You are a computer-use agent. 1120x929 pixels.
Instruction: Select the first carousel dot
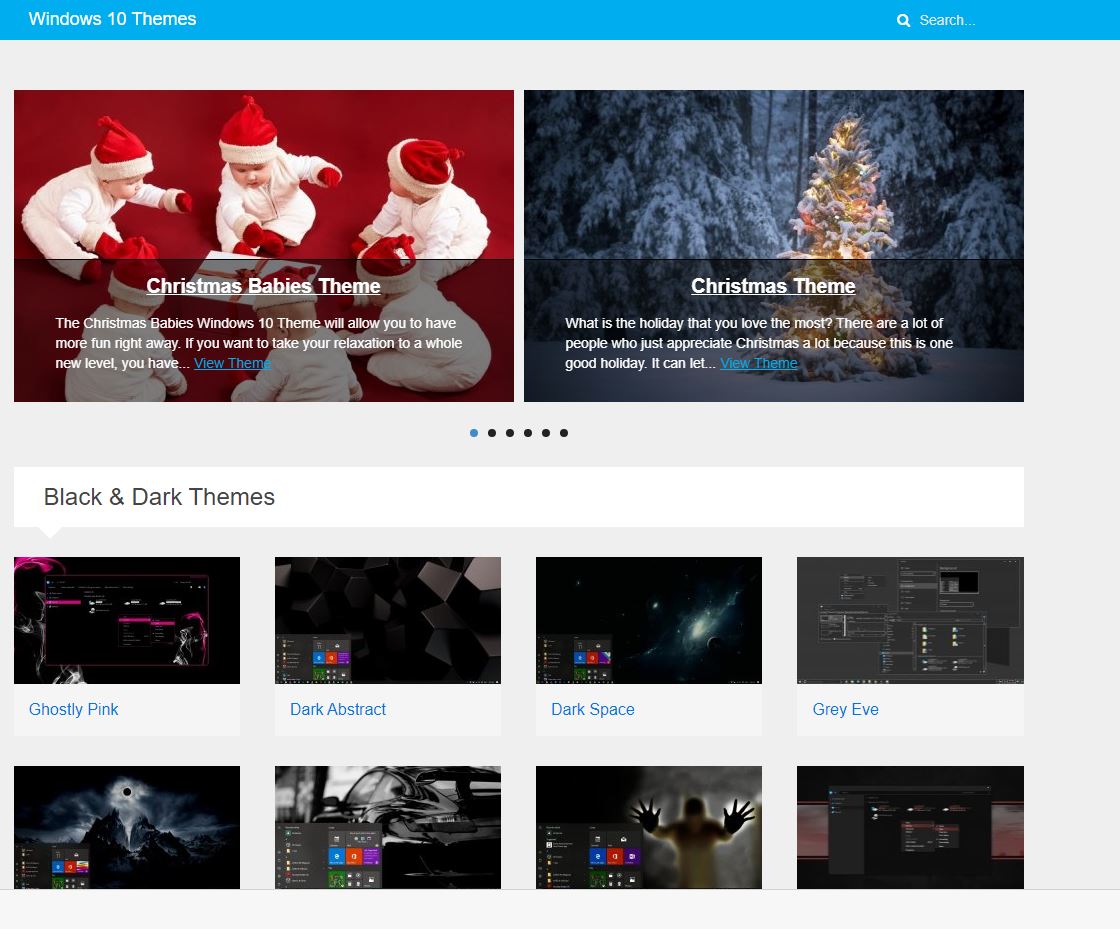(474, 433)
